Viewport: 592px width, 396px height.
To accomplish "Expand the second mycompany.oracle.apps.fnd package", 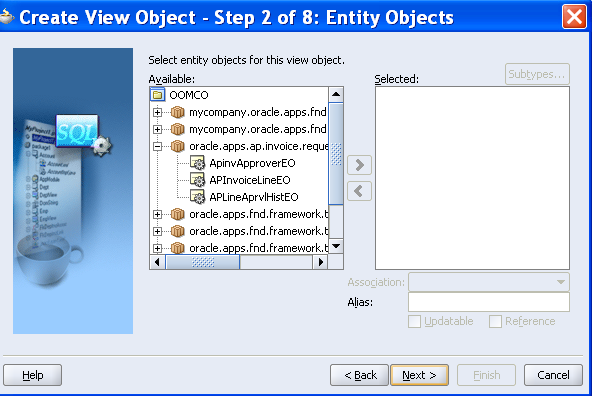I will click(157, 129).
